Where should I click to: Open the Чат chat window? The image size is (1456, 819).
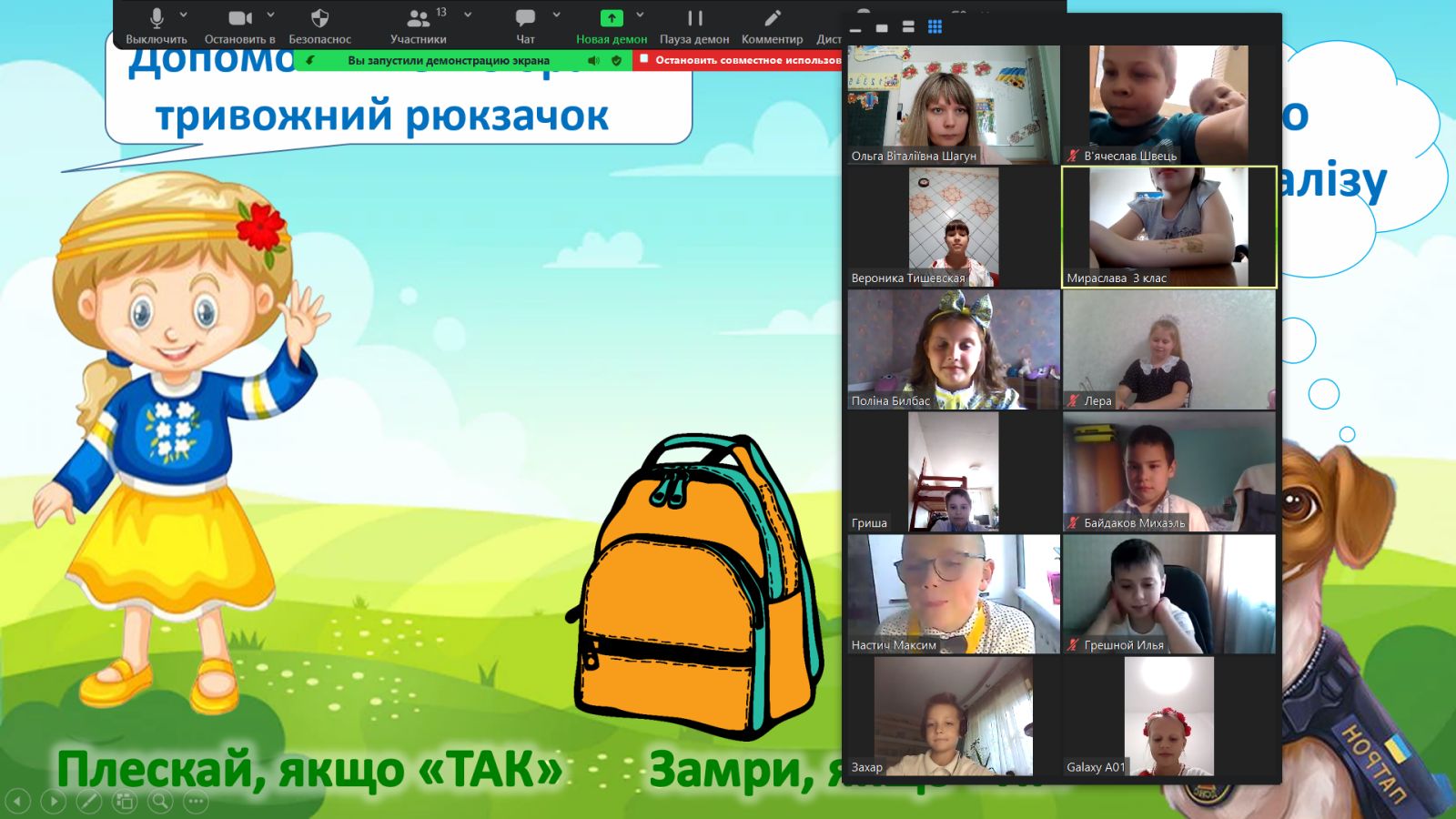coord(525,25)
